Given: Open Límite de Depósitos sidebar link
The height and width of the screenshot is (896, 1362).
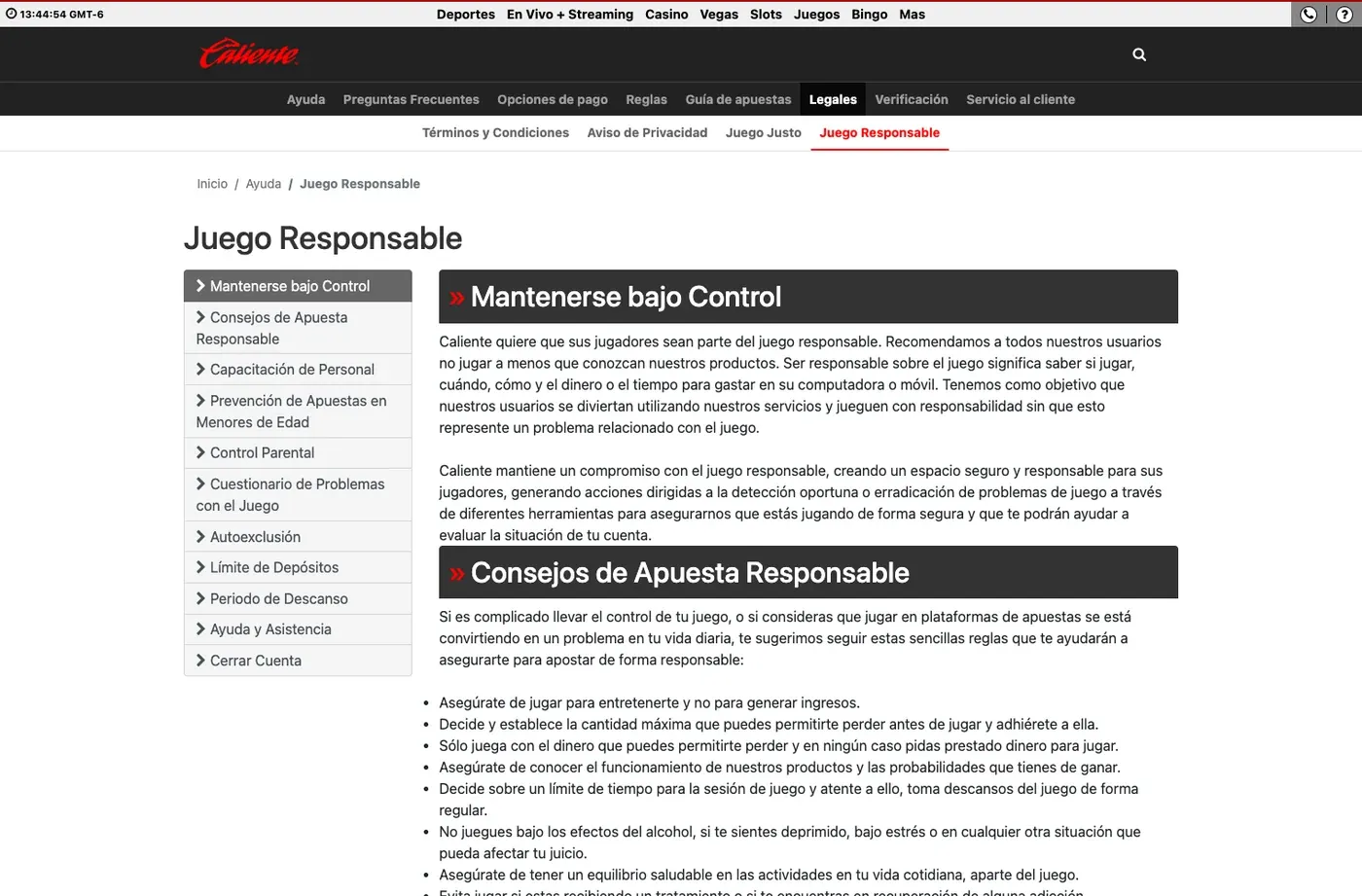Looking at the screenshot, I should (x=298, y=567).
